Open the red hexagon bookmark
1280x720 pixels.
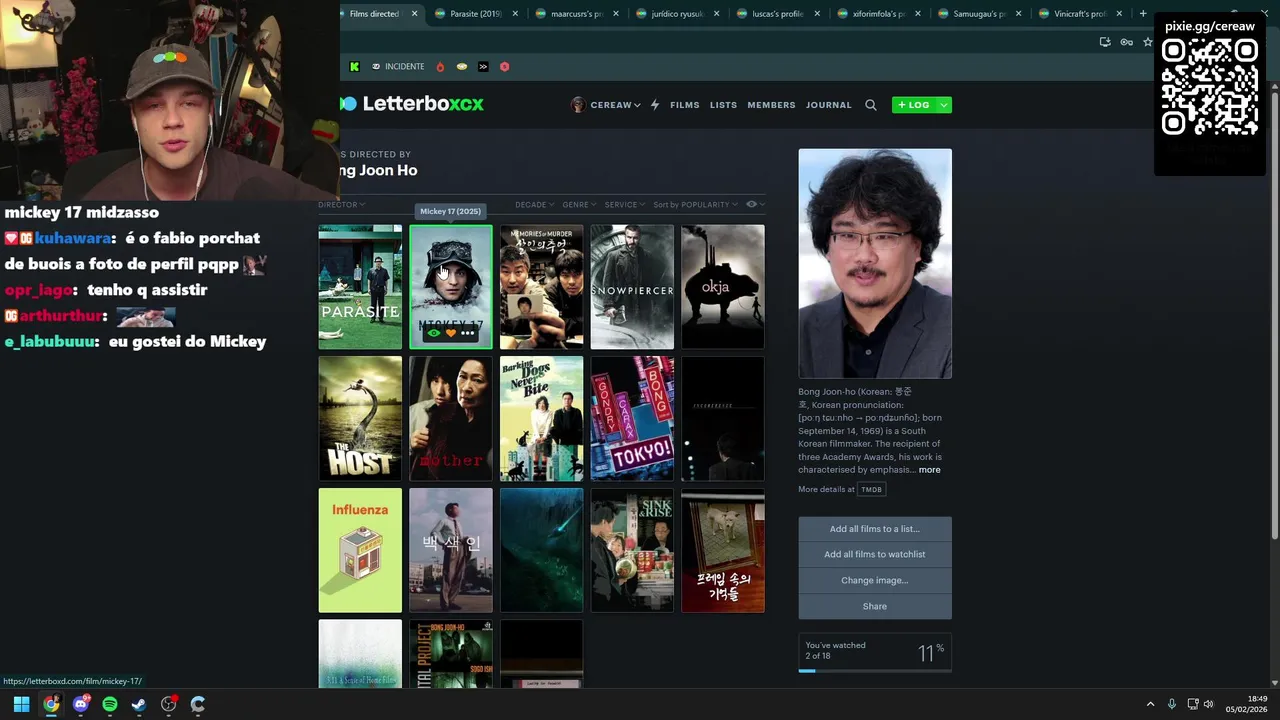(x=504, y=67)
